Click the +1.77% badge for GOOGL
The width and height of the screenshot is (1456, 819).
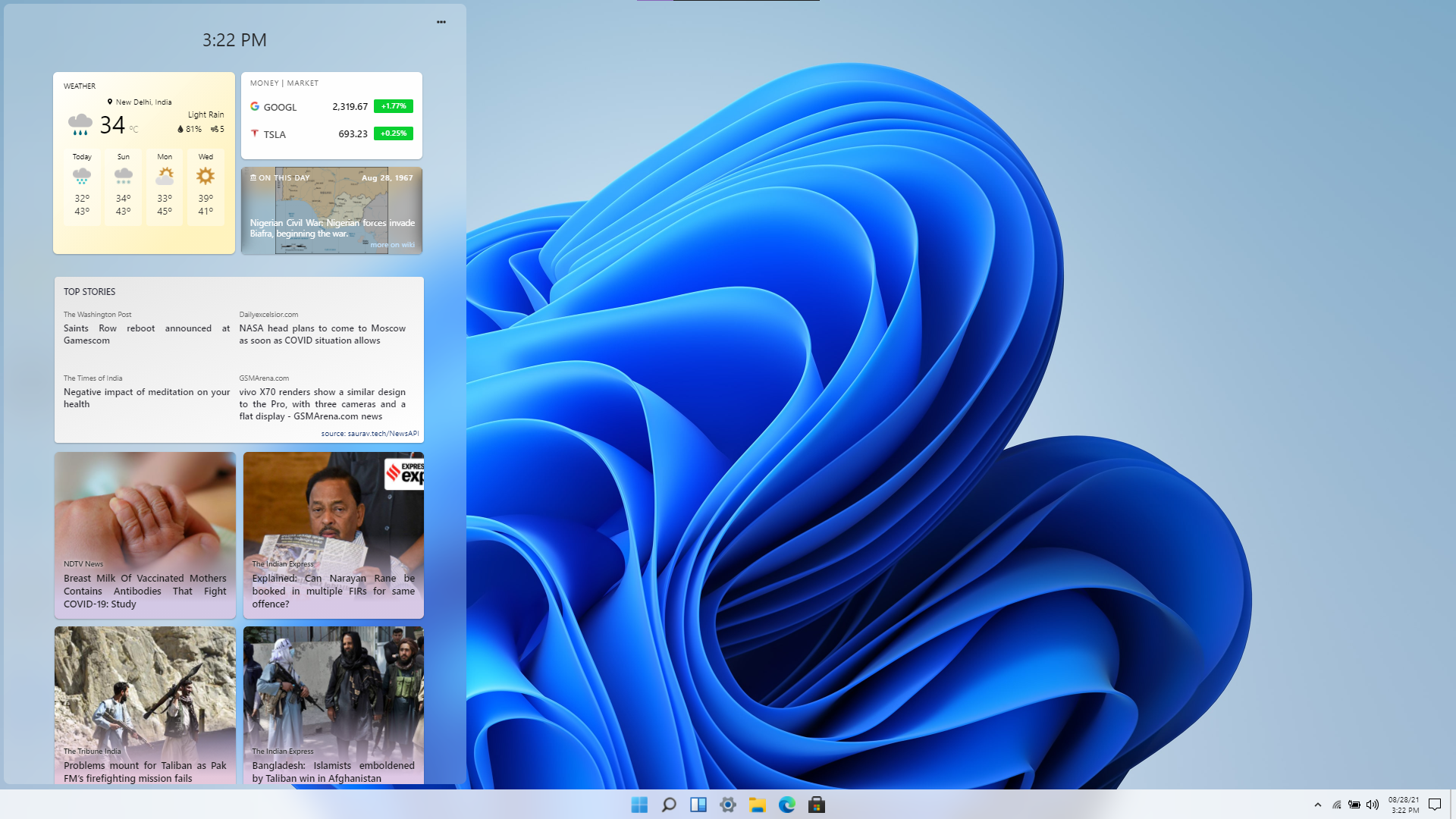[394, 106]
